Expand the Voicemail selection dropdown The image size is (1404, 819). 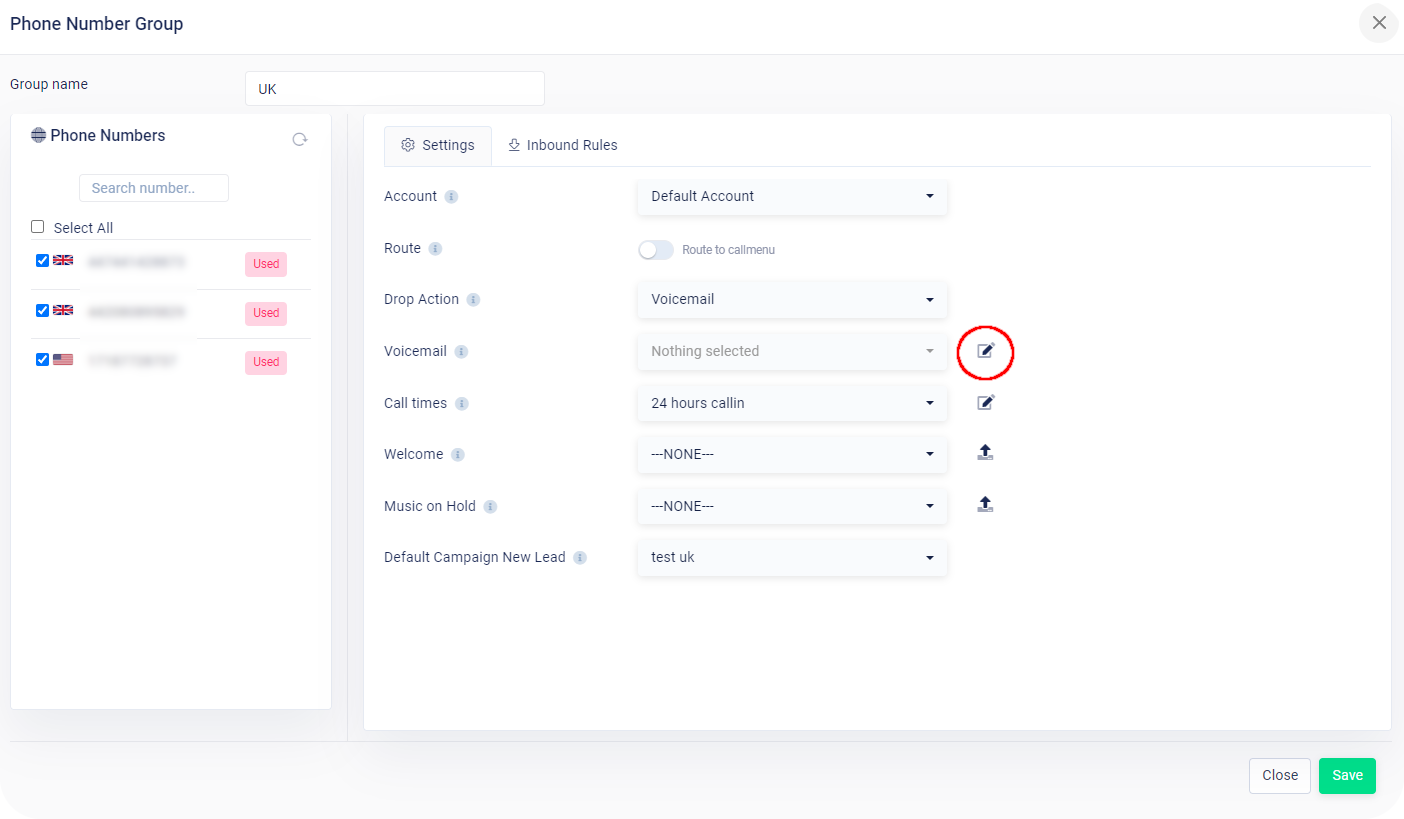791,351
